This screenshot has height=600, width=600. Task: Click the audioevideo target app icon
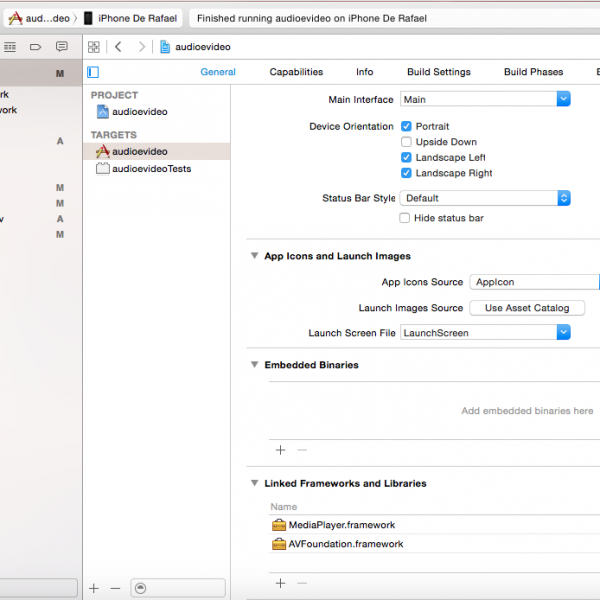pyautogui.click(x=103, y=152)
